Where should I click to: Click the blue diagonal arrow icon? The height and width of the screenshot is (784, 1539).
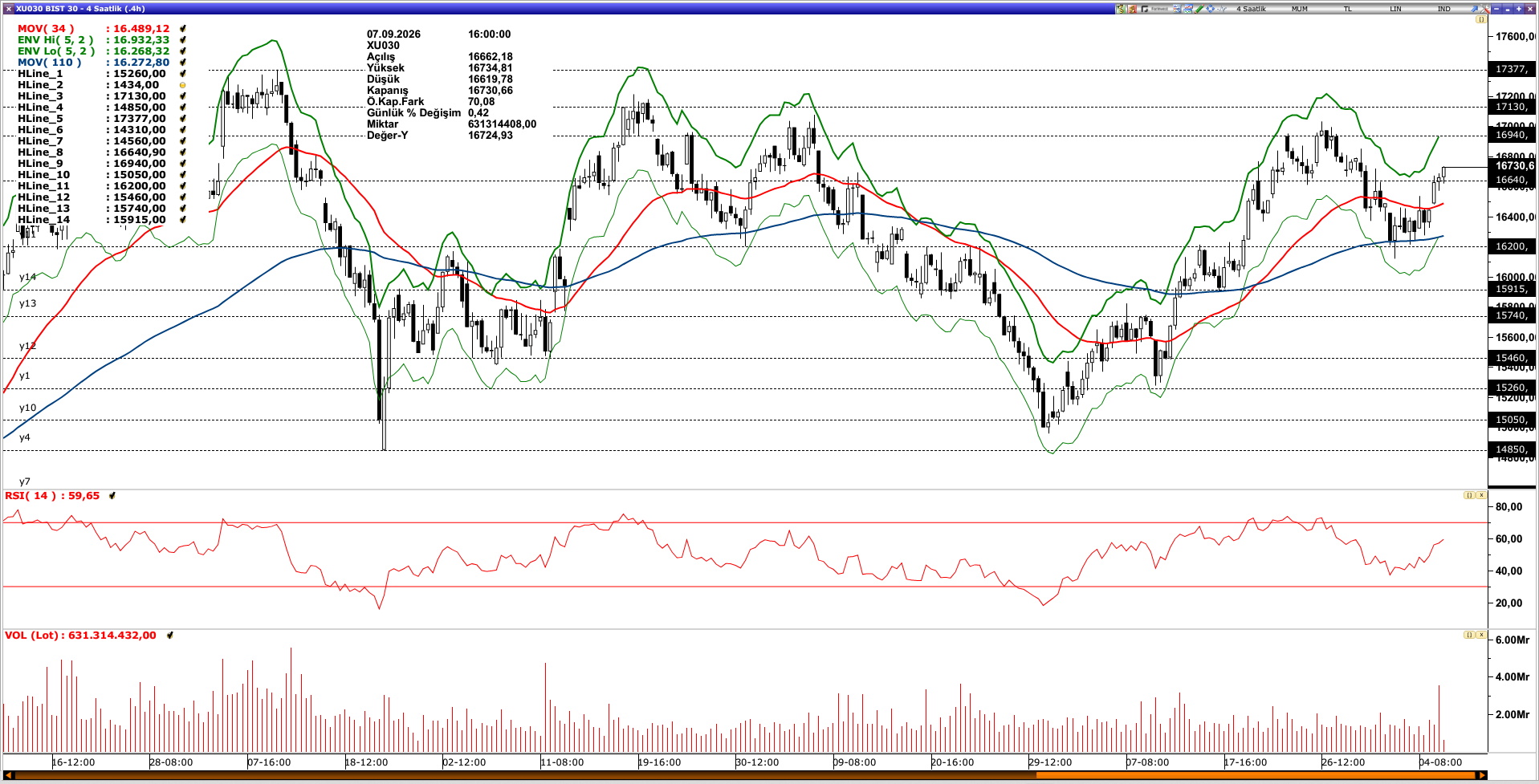coord(1474,9)
